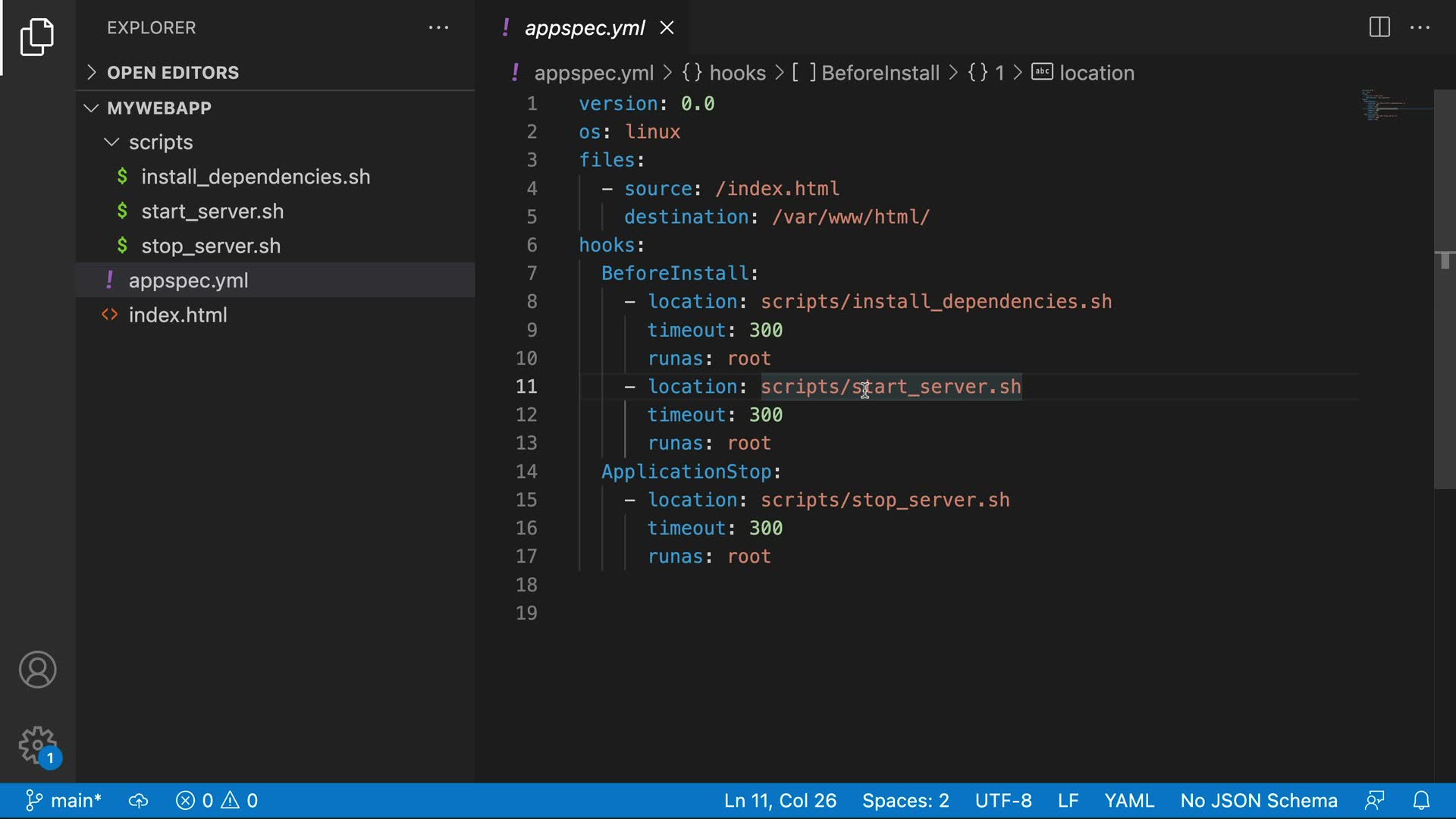The height and width of the screenshot is (819, 1456).
Task: Open the notifications bell icon
Action: [1422, 801]
